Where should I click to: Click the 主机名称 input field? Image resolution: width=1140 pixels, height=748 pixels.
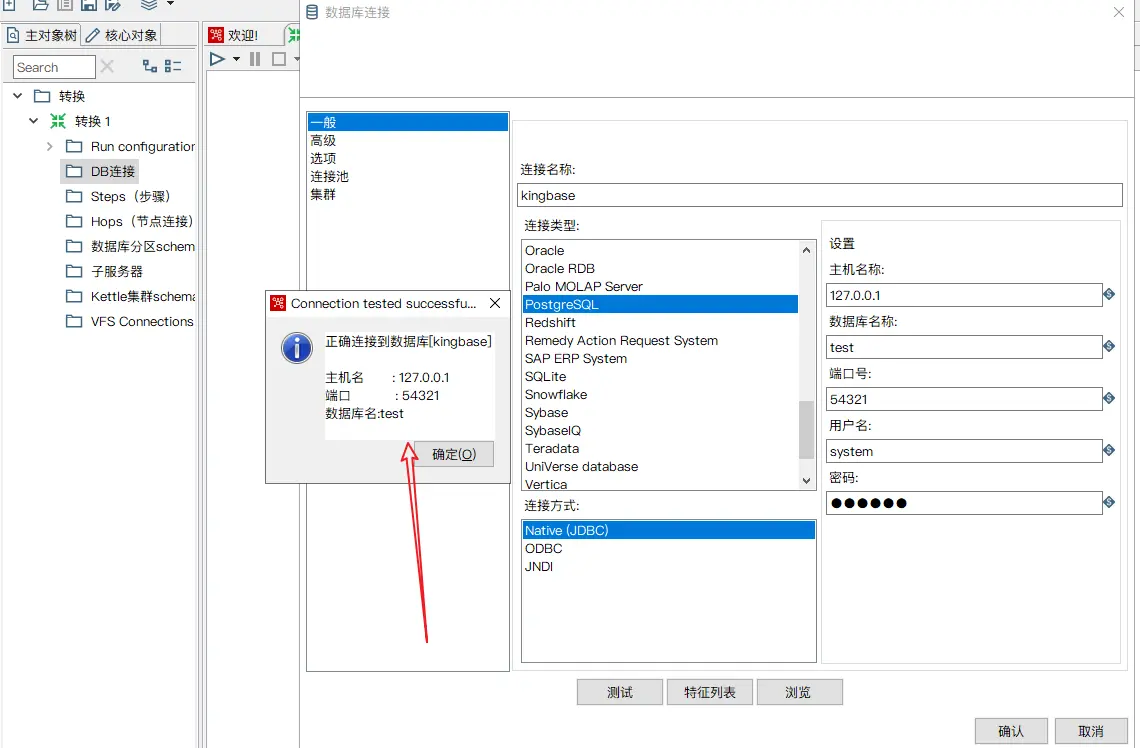964,295
